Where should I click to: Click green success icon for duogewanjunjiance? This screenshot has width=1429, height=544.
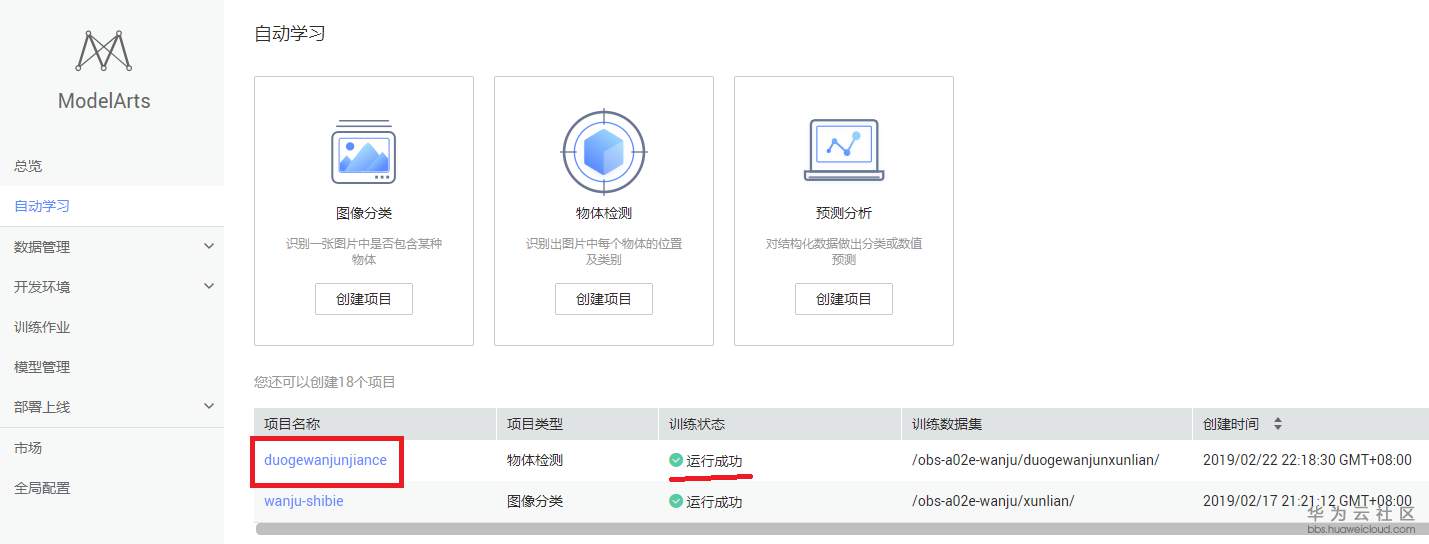pyautogui.click(x=676, y=460)
